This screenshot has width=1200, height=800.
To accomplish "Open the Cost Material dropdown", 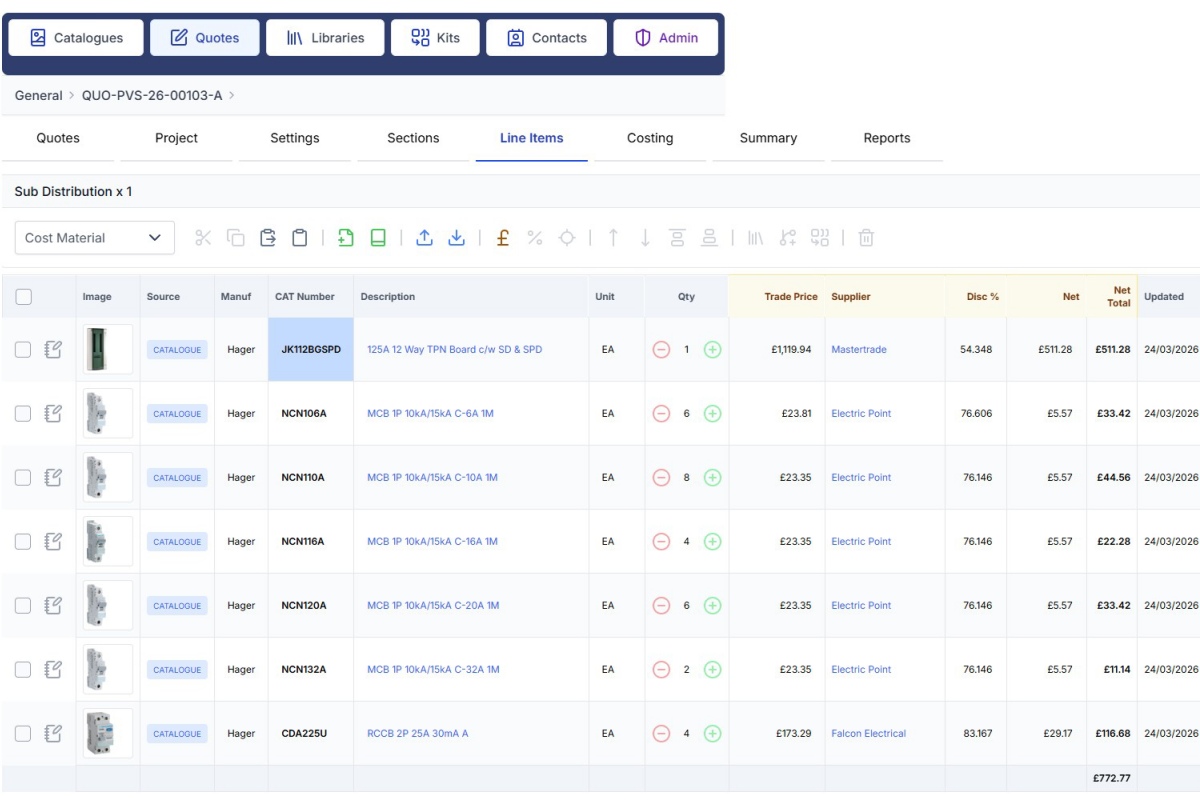I will [94, 238].
